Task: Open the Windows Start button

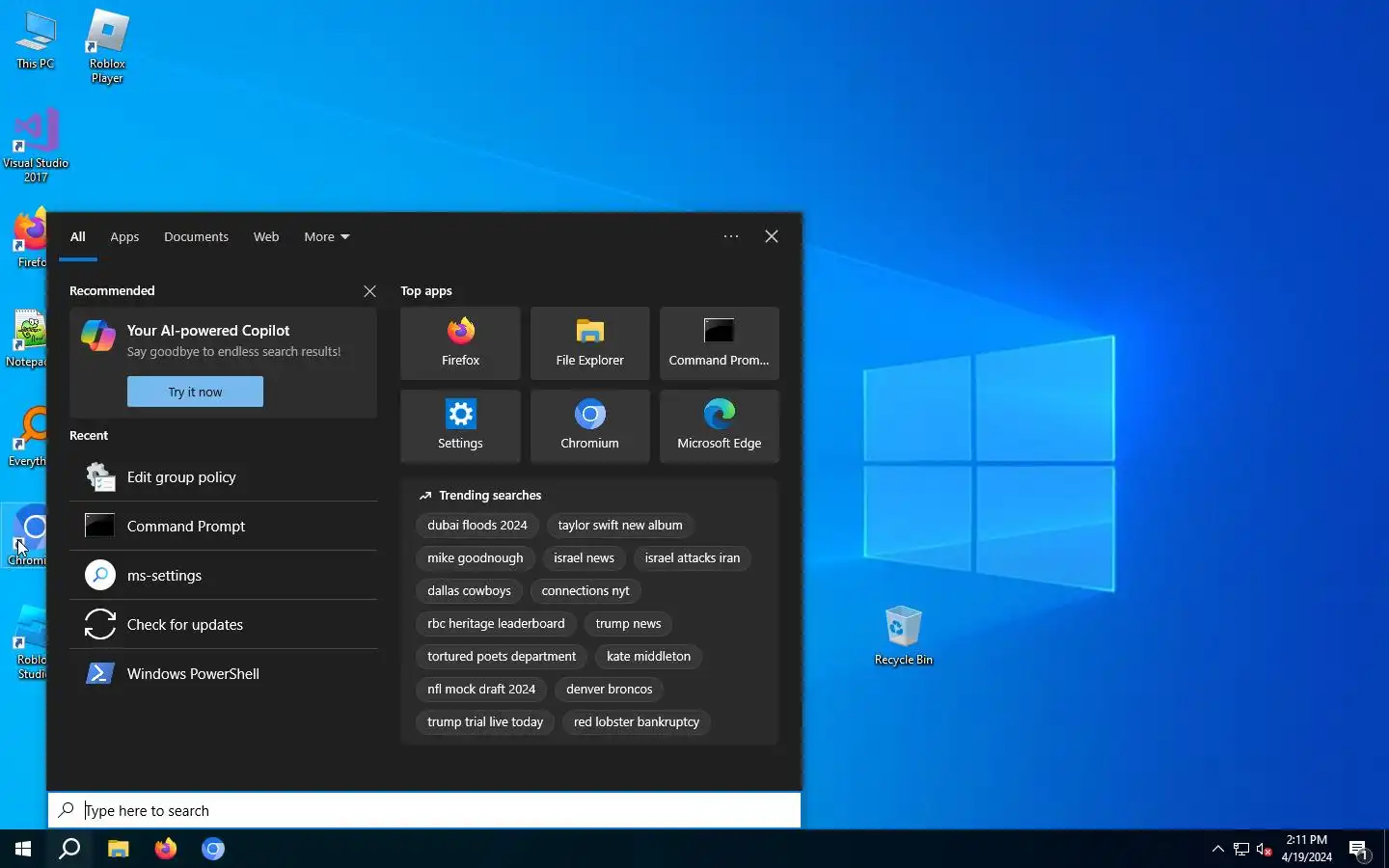Action: (x=23, y=849)
